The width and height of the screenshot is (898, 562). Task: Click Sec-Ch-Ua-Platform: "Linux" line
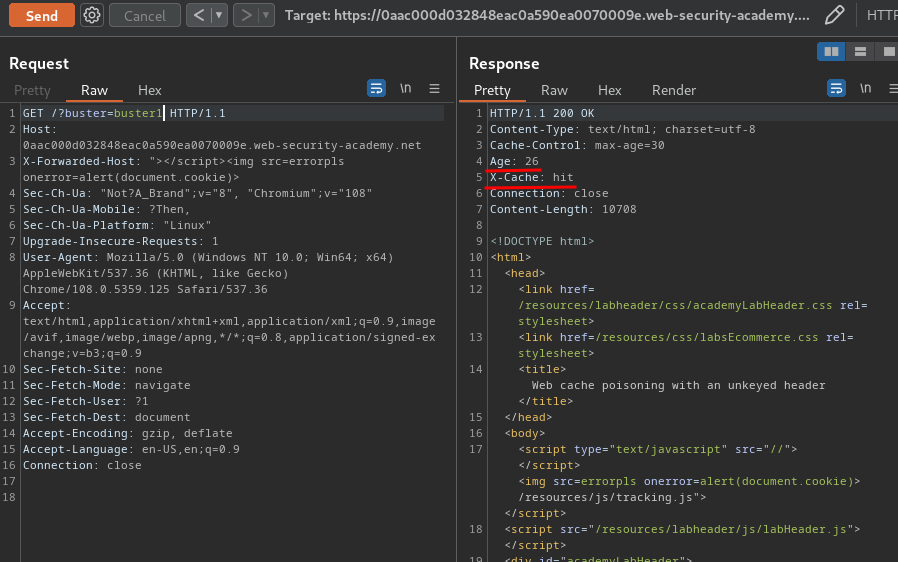point(117,226)
